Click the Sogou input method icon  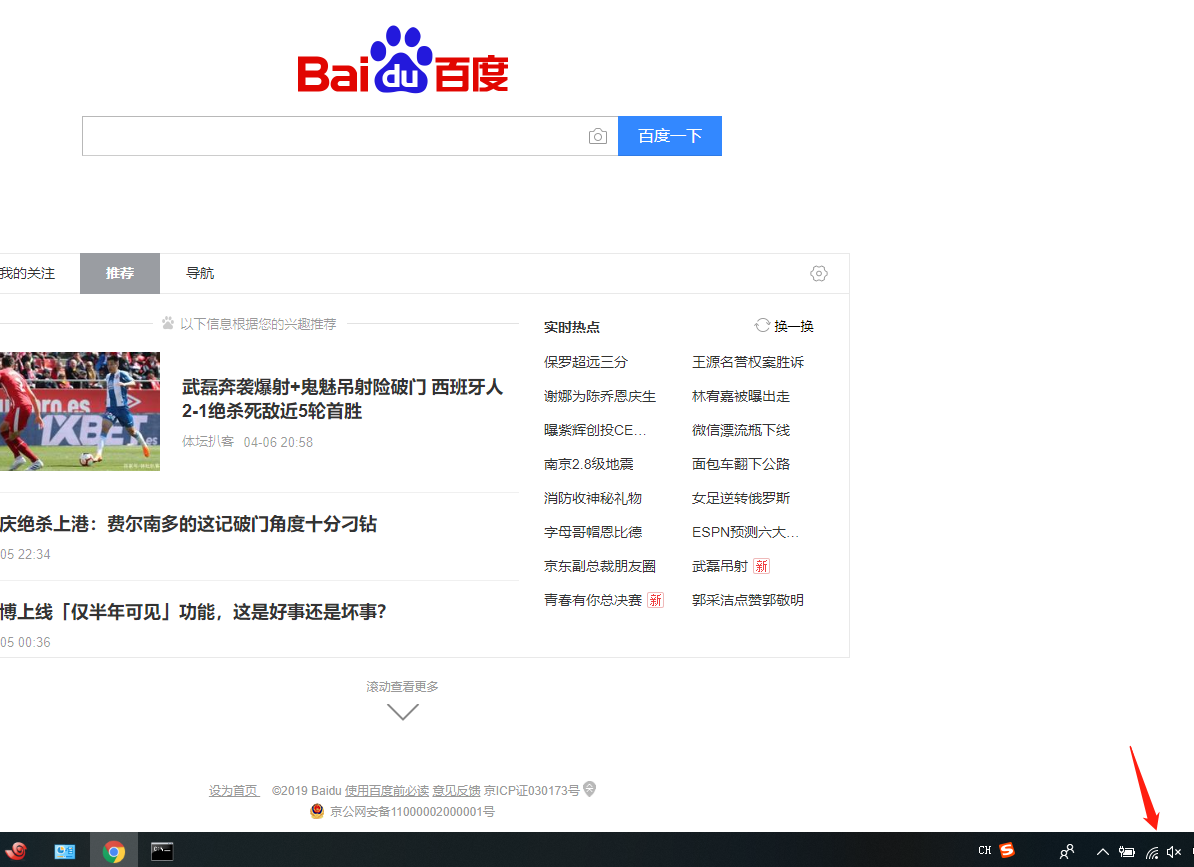click(1007, 850)
